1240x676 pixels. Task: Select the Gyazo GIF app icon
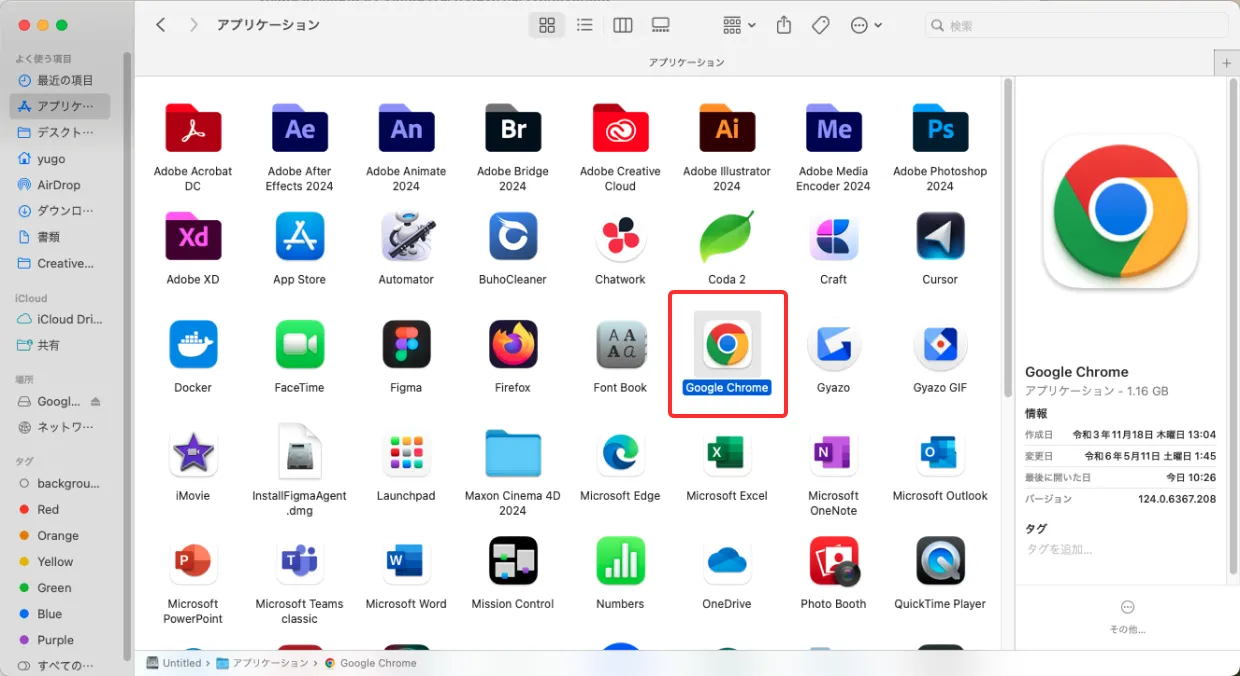click(940, 344)
